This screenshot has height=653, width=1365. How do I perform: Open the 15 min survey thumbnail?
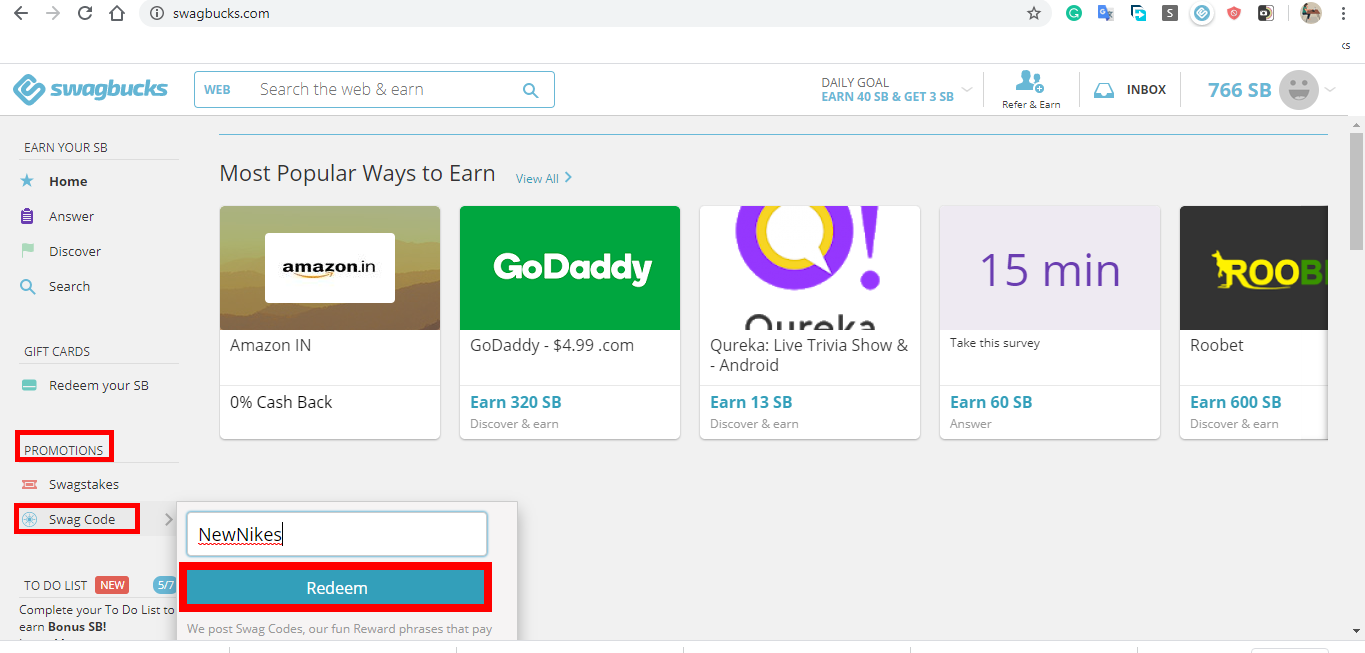tap(1050, 268)
